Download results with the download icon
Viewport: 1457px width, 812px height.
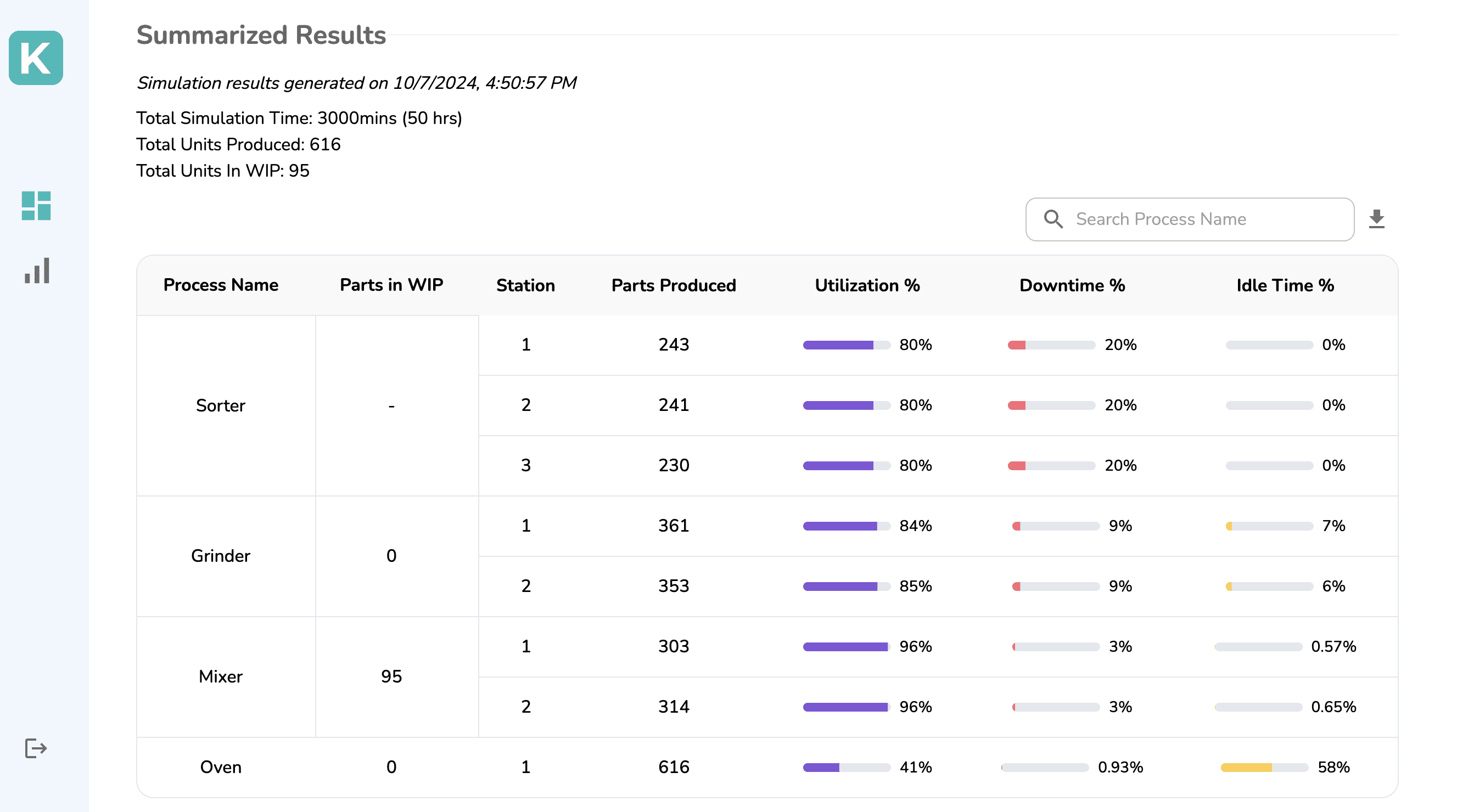click(1376, 219)
